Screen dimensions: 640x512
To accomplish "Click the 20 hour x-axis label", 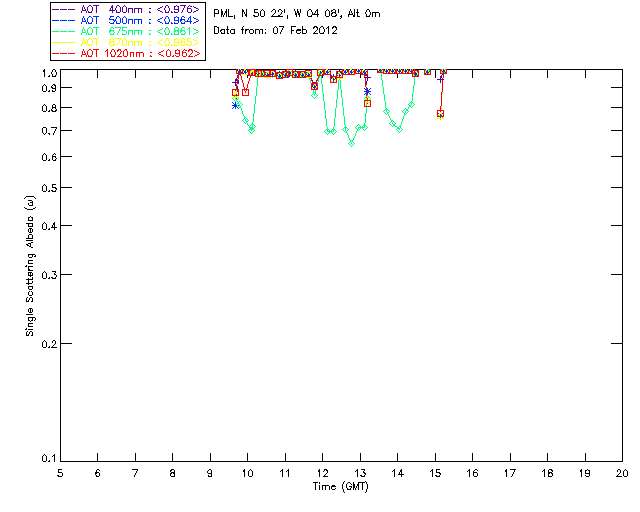I will point(622,473).
